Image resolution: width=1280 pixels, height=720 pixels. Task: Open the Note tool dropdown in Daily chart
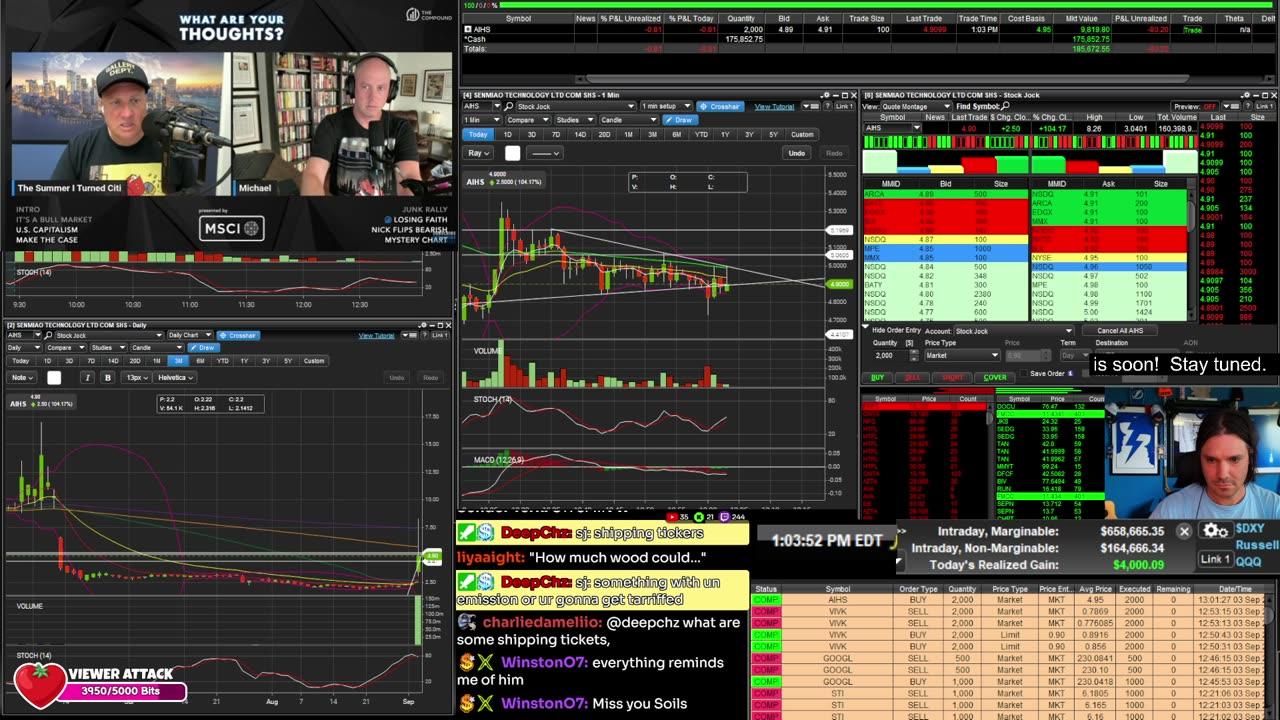coord(22,377)
